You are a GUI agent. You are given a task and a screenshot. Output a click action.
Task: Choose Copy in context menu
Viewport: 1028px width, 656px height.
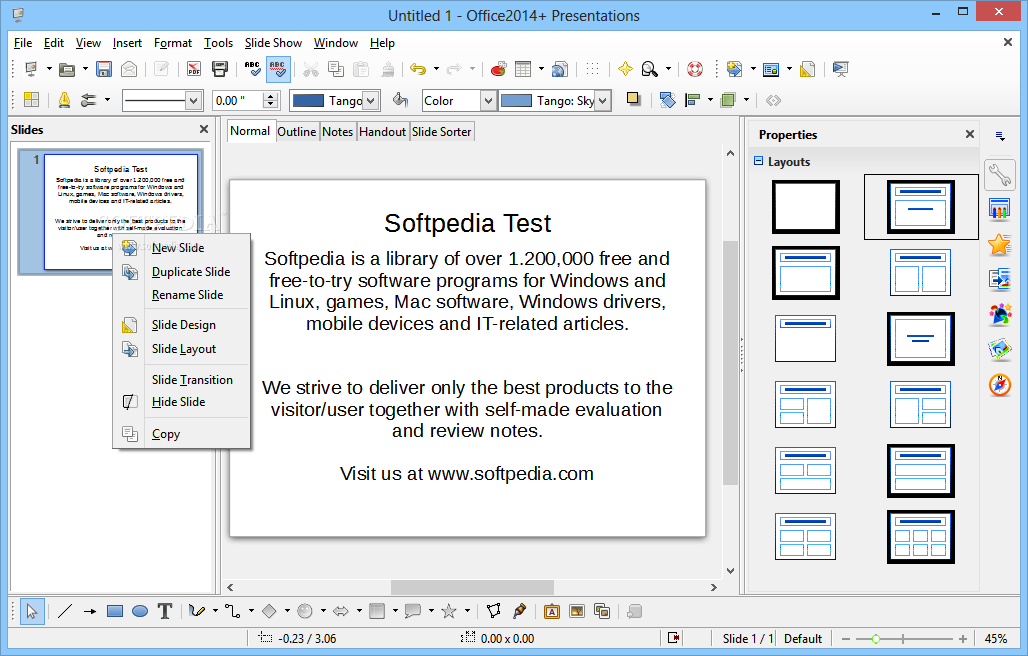[182, 434]
